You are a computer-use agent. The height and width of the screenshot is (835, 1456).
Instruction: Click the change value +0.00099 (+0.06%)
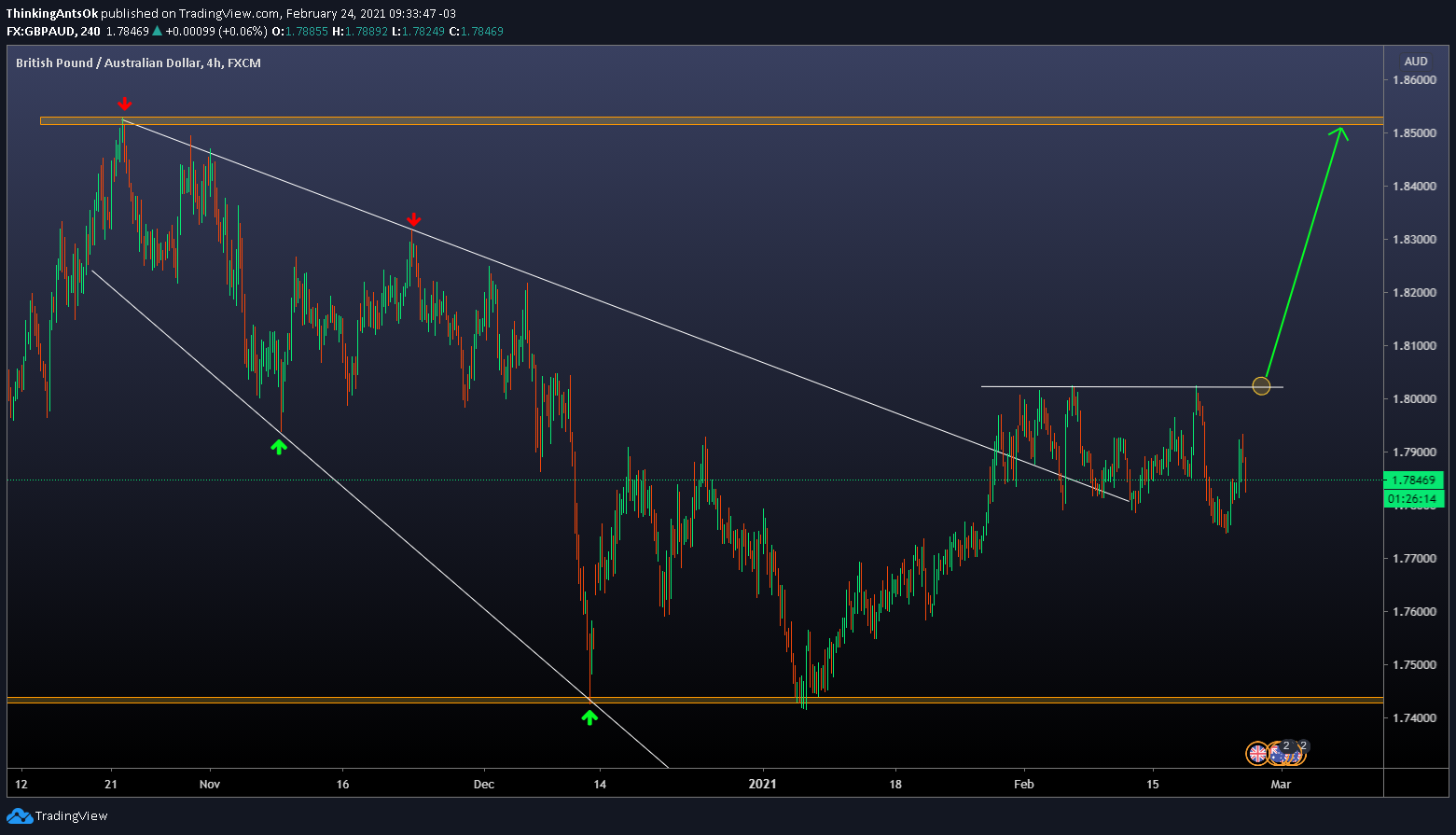(x=215, y=32)
